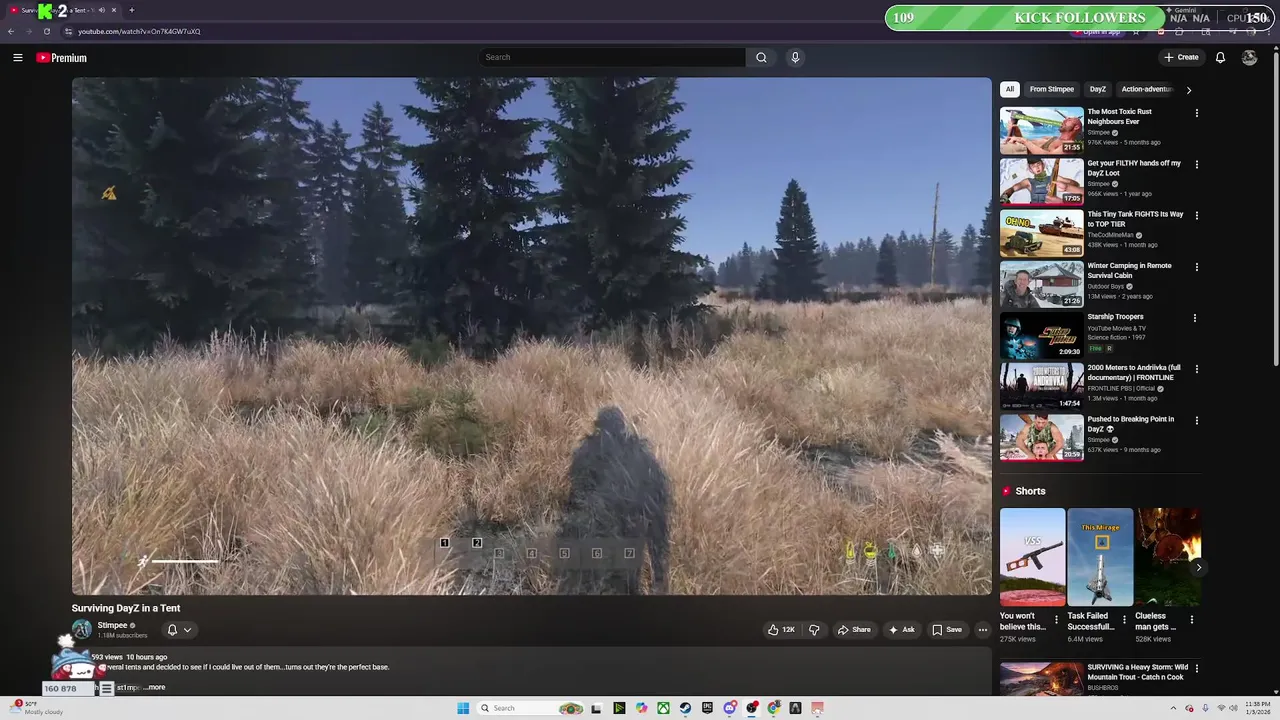Open options for This Tiny Tank video
The width and height of the screenshot is (1280, 720).
[1196, 215]
